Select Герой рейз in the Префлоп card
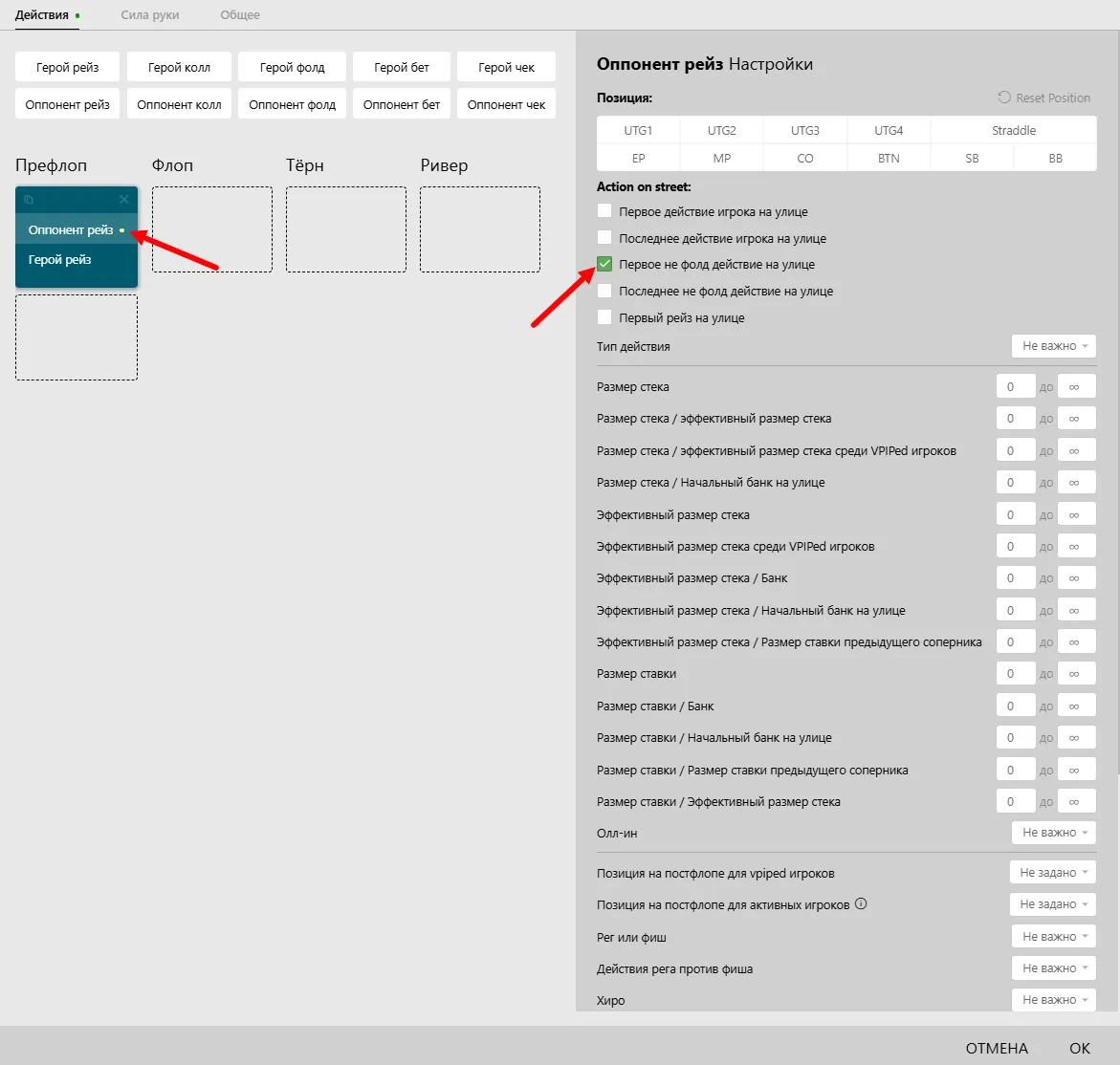The width and height of the screenshot is (1120, 1065). (60, 260)
